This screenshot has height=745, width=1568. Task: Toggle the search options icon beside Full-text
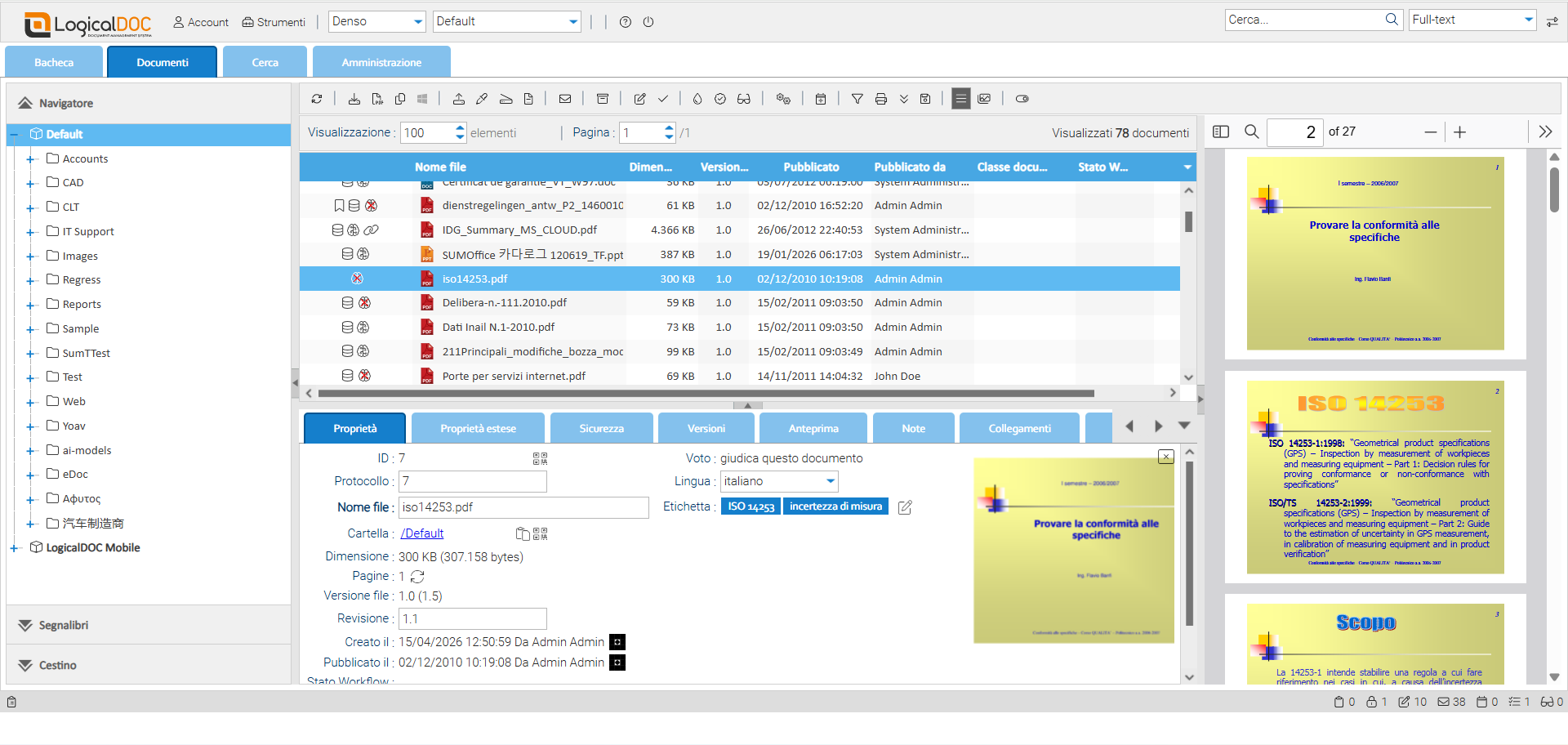click(x=1552, y=22)
